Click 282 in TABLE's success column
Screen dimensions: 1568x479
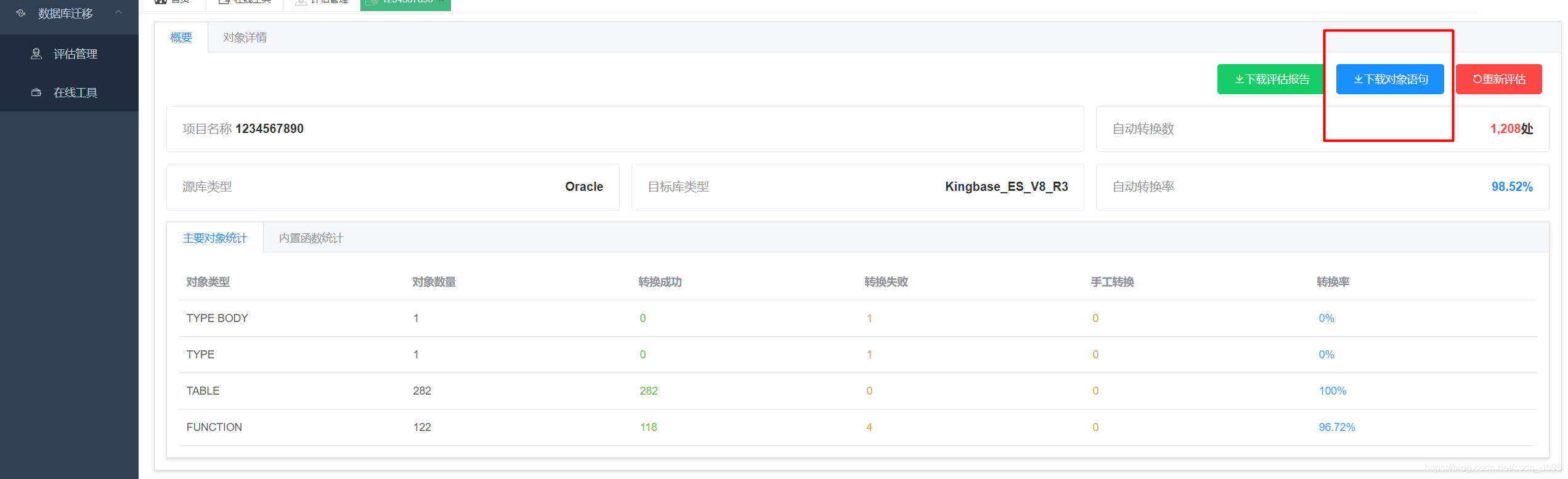[x=648, y=391]
